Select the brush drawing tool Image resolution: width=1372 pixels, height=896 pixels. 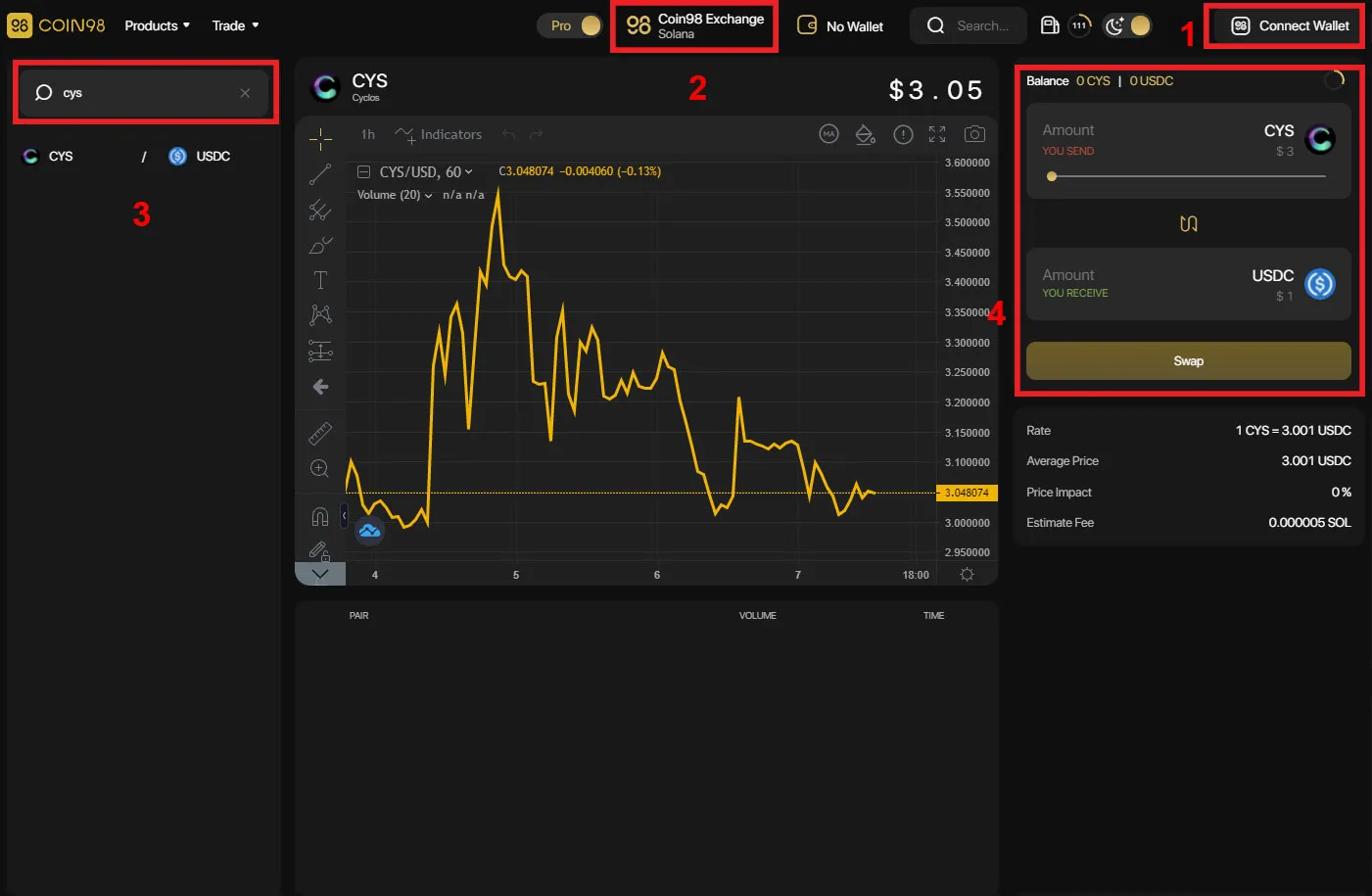point(320,245)
